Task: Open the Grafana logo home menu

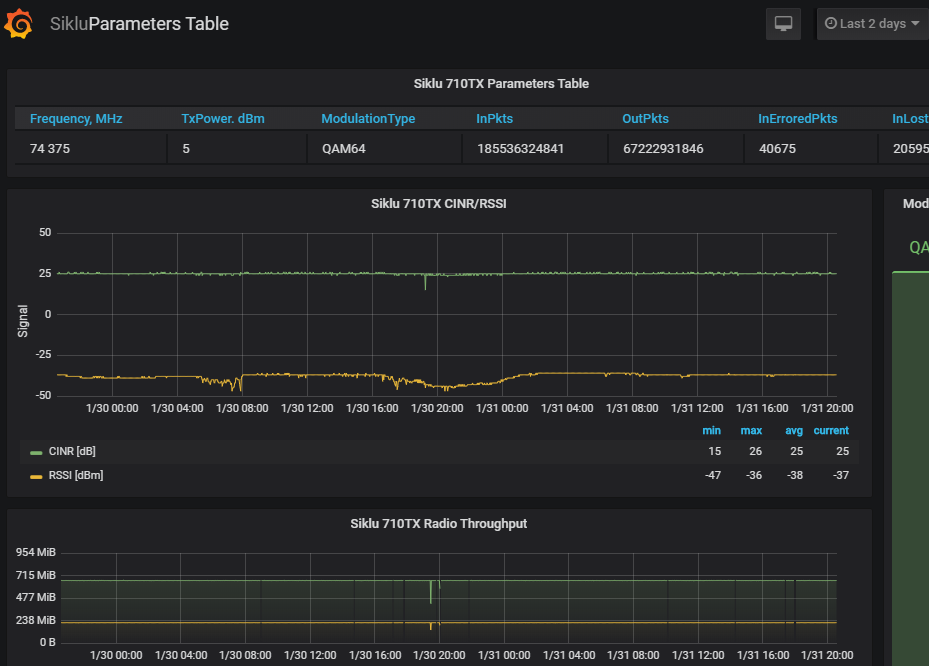Action: [18, 24]
